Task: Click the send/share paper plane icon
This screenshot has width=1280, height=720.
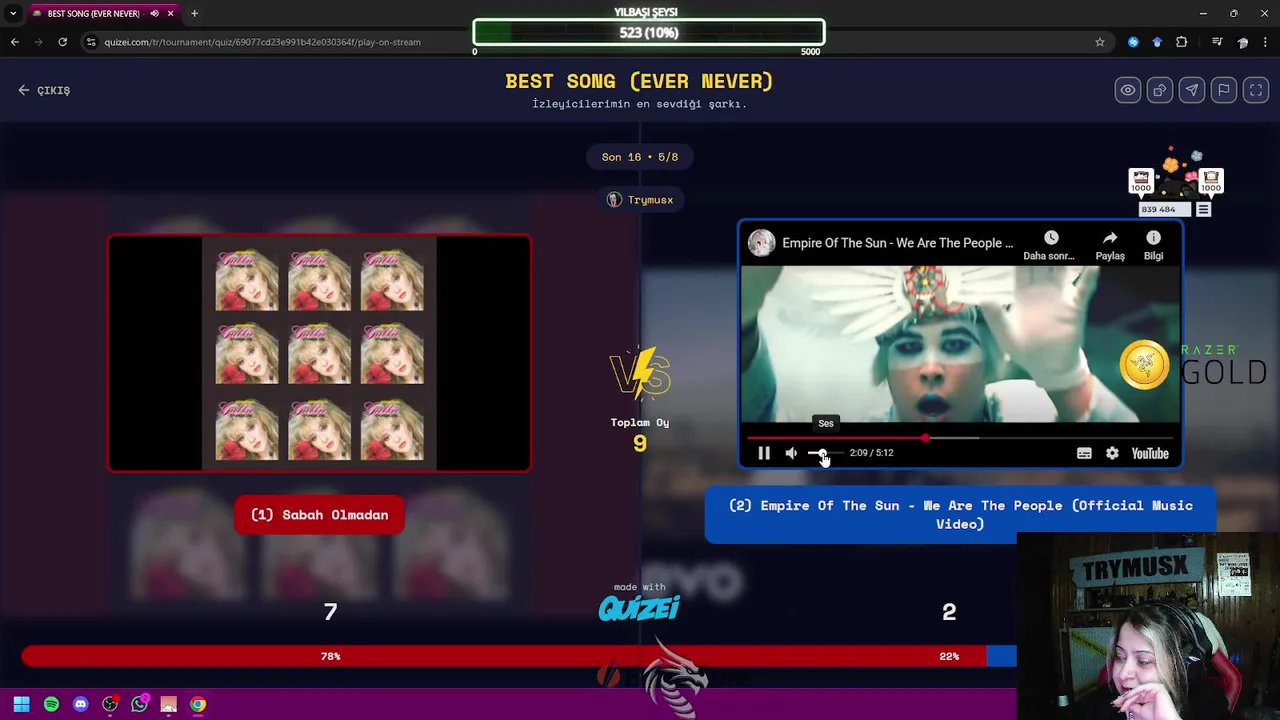Action: click(1191, 90)
